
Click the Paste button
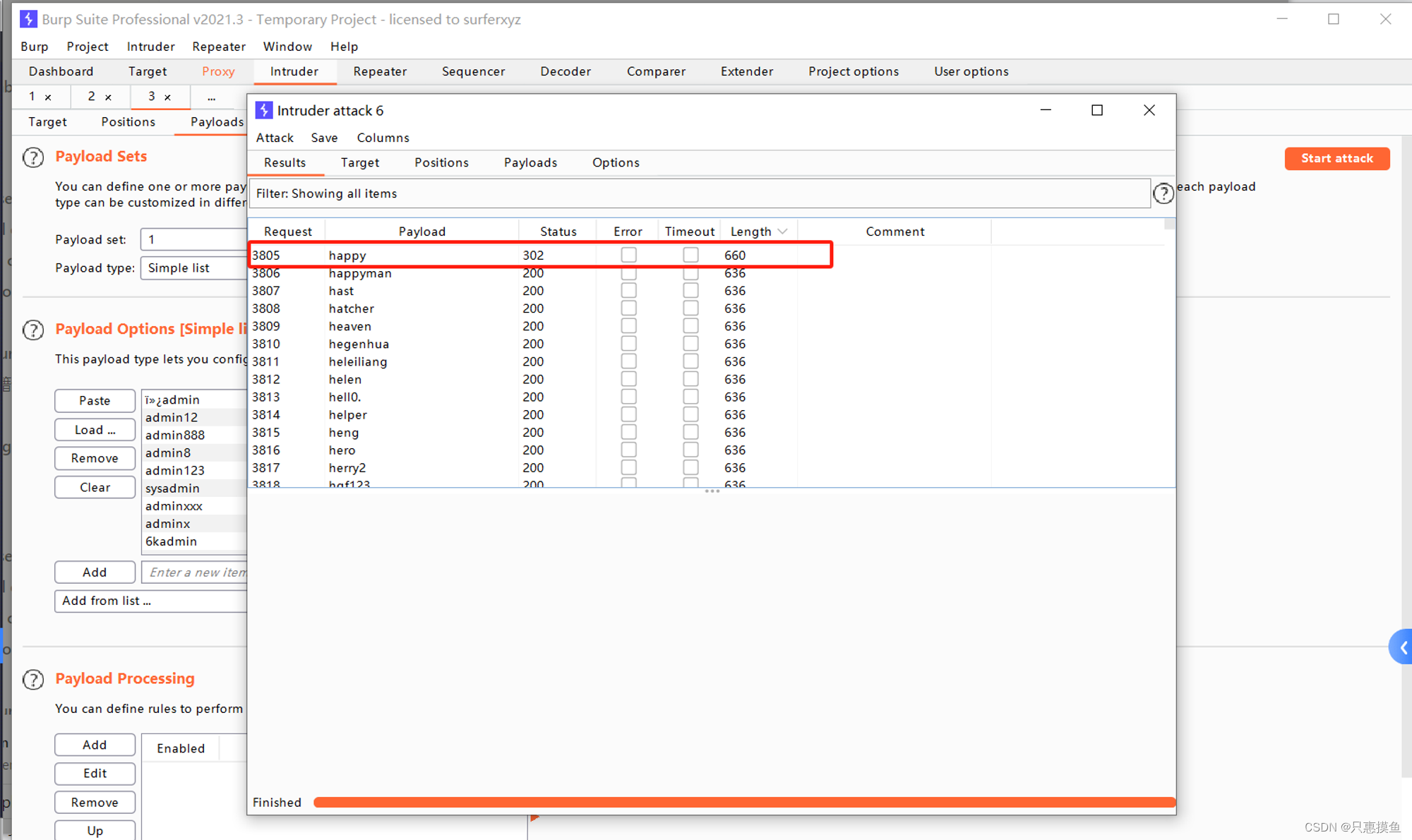(x=95, y=400)
